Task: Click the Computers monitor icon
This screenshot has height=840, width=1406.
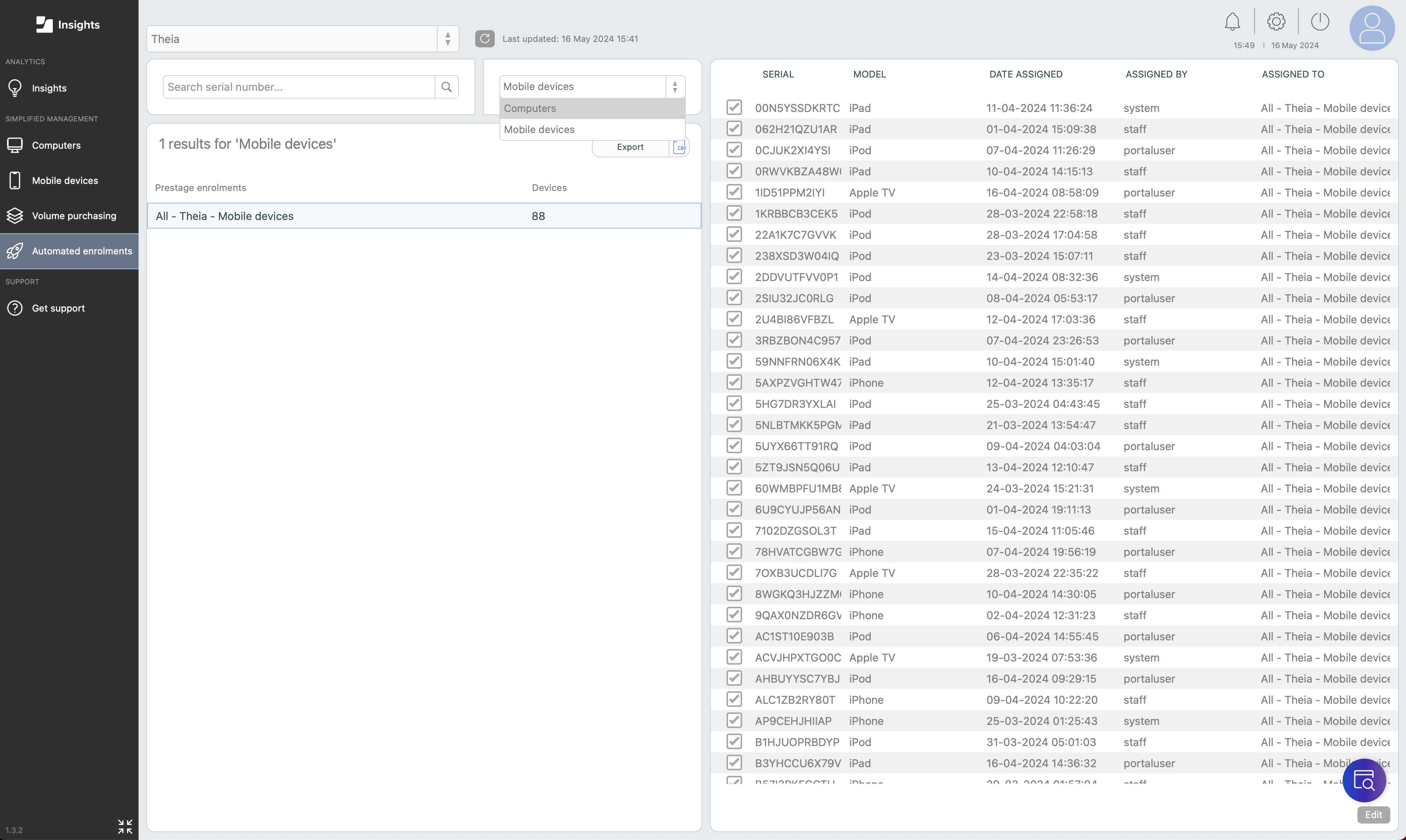Action: pyautogui.click(x=15, y=145)
